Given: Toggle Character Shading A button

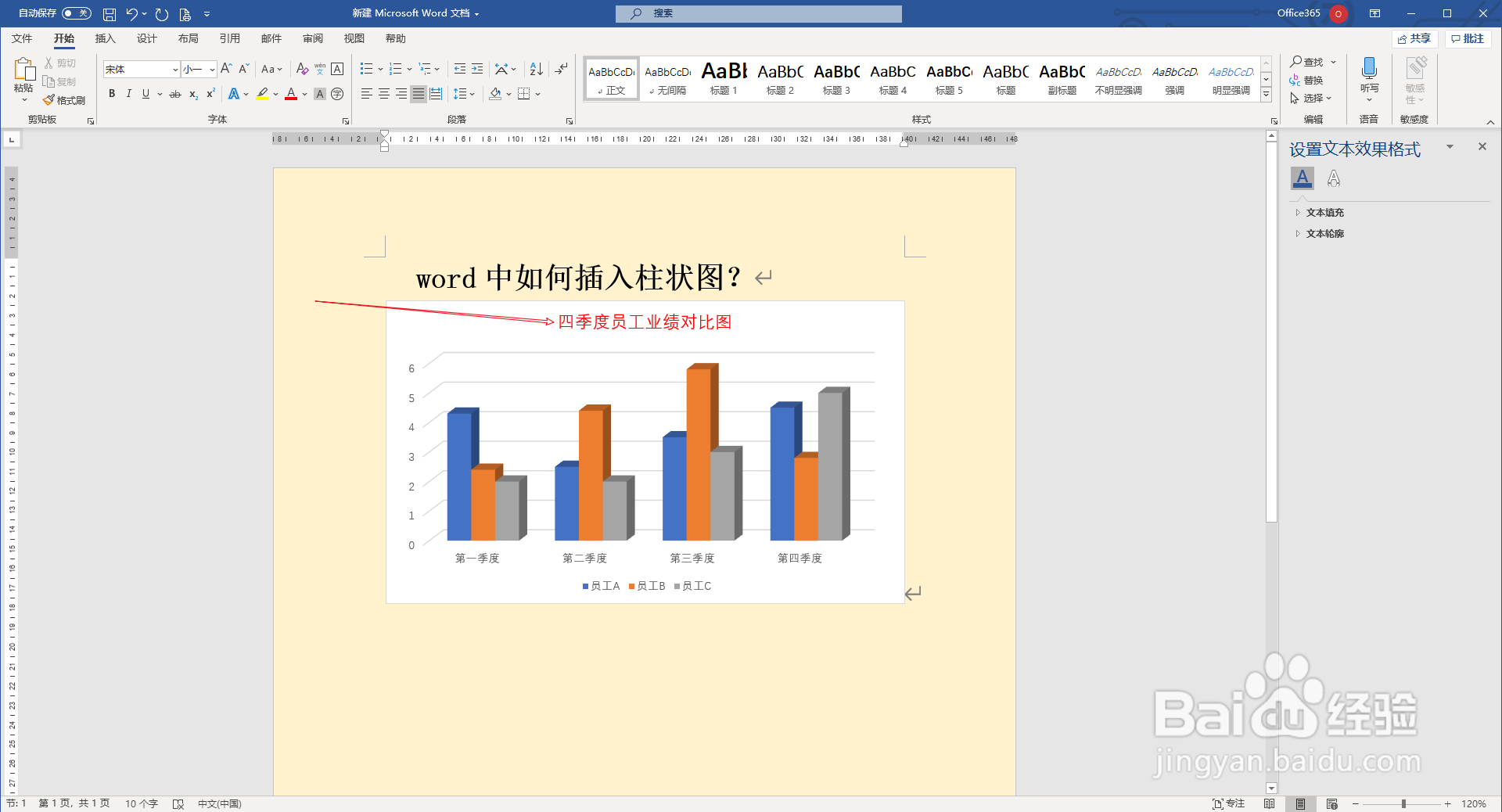Looking at the screenshot, I should [x=319, y=94].
